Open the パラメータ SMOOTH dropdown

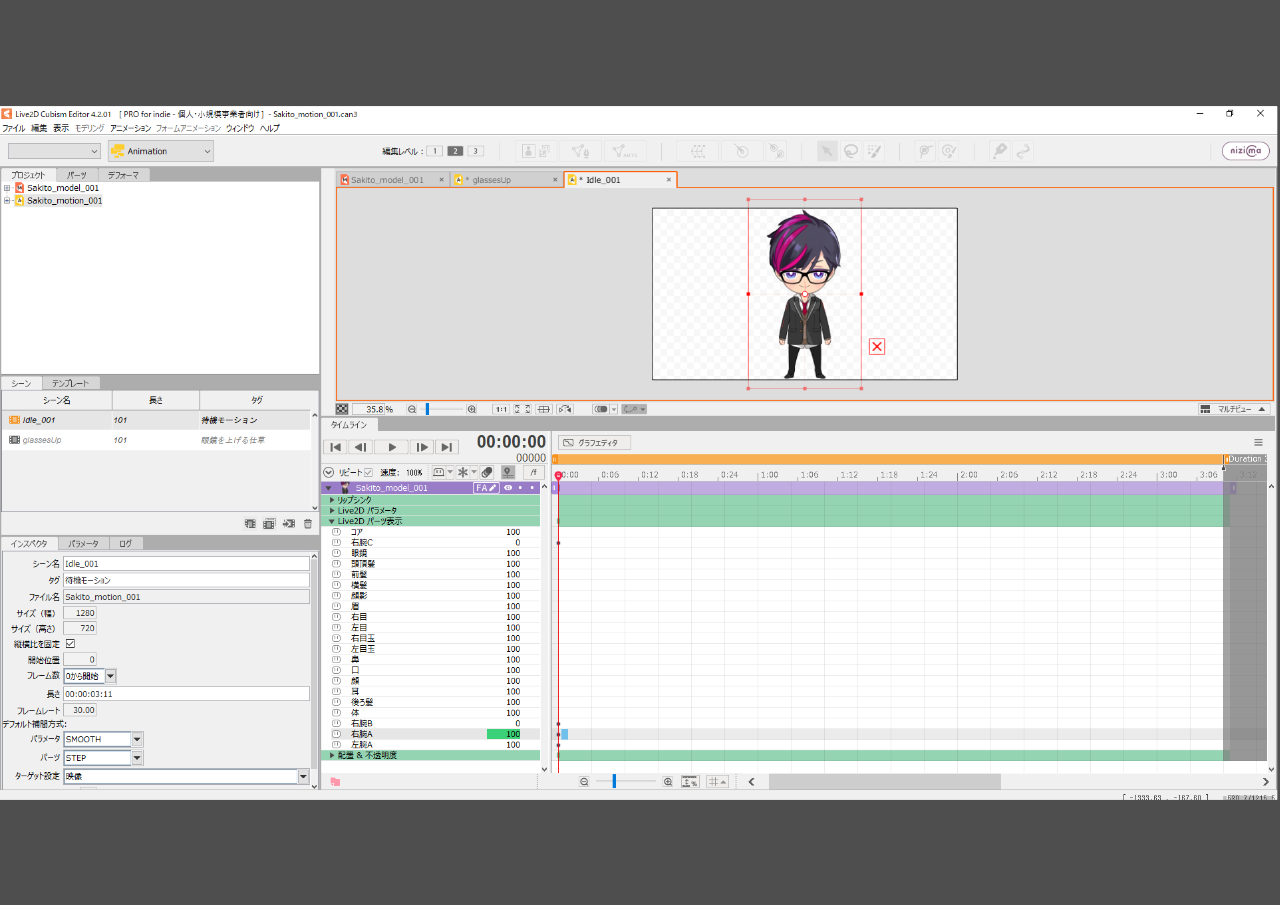138,739
